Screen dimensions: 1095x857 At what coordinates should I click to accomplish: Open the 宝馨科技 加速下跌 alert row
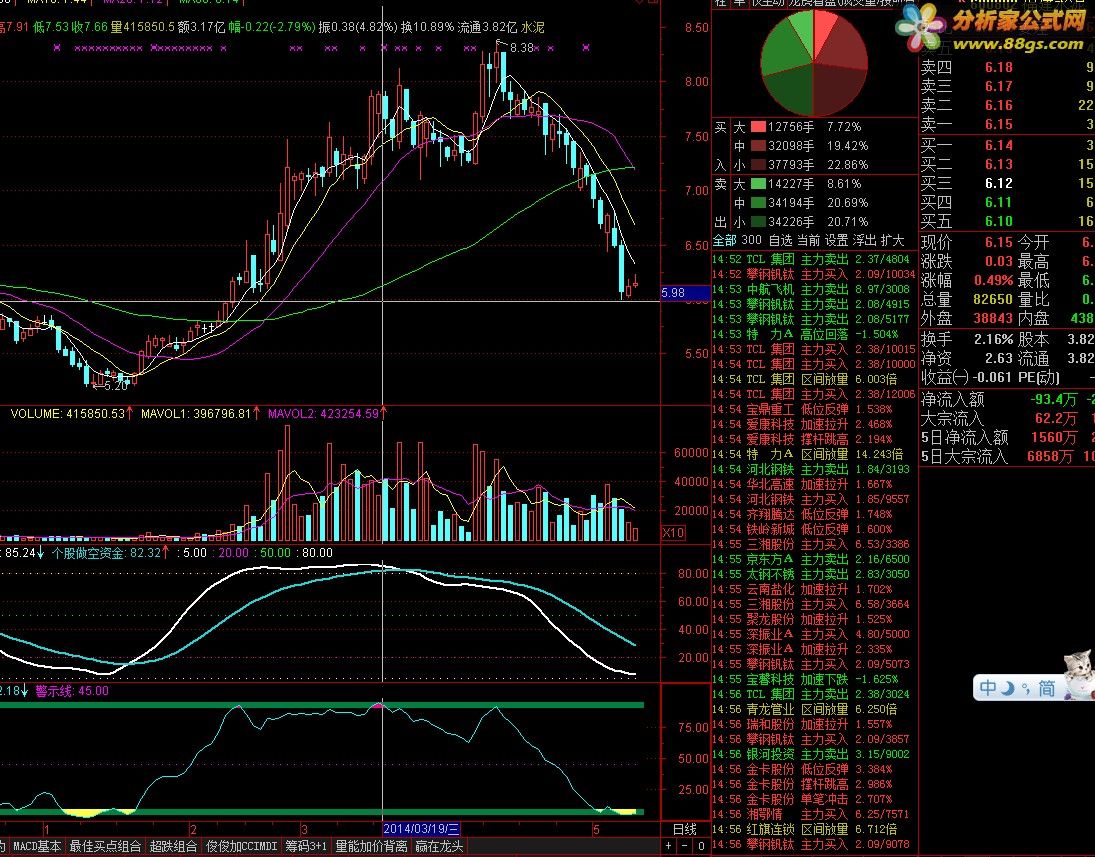814,679
